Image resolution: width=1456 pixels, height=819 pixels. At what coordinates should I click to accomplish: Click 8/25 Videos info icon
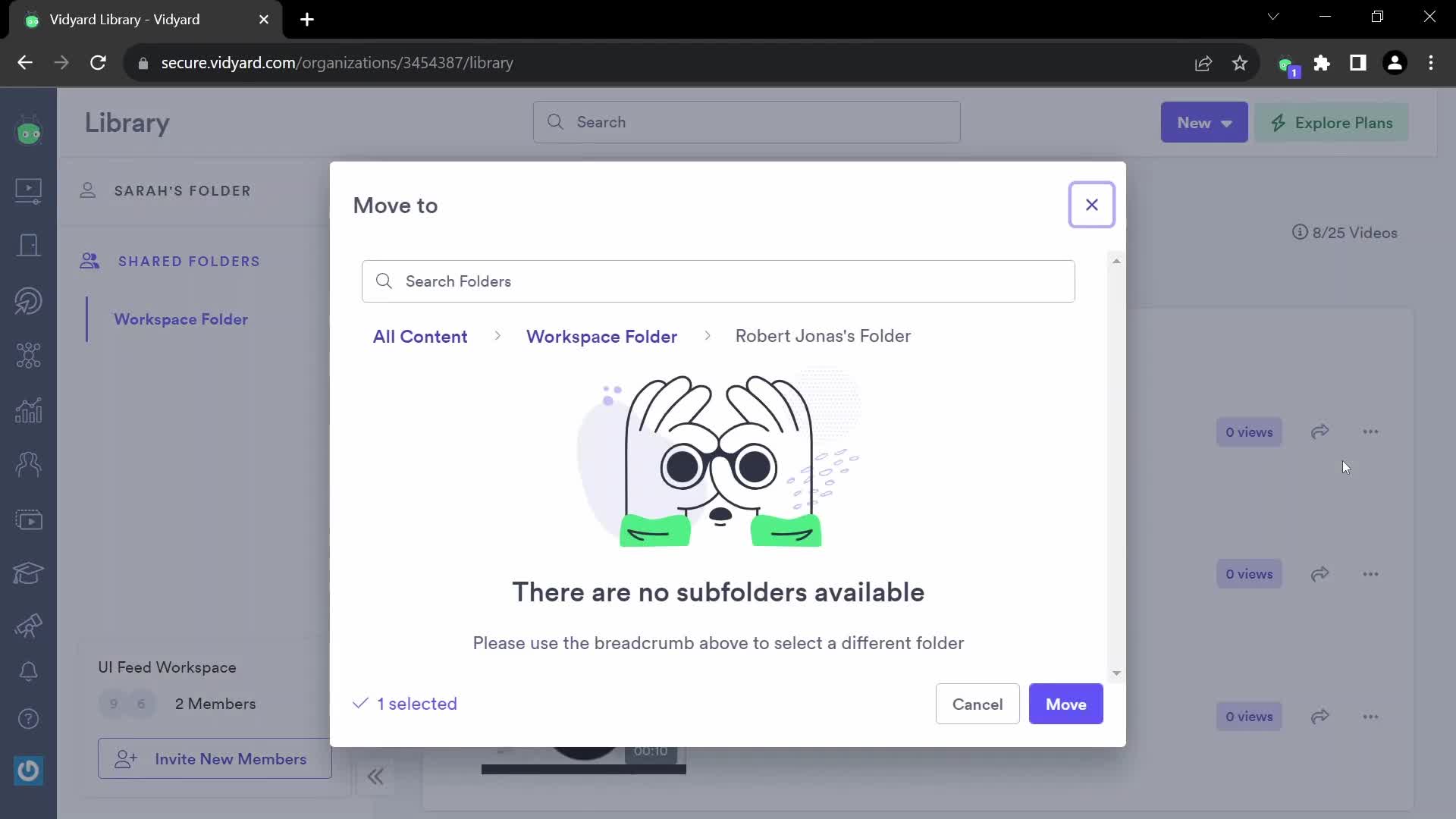(x=1300, y=232)
